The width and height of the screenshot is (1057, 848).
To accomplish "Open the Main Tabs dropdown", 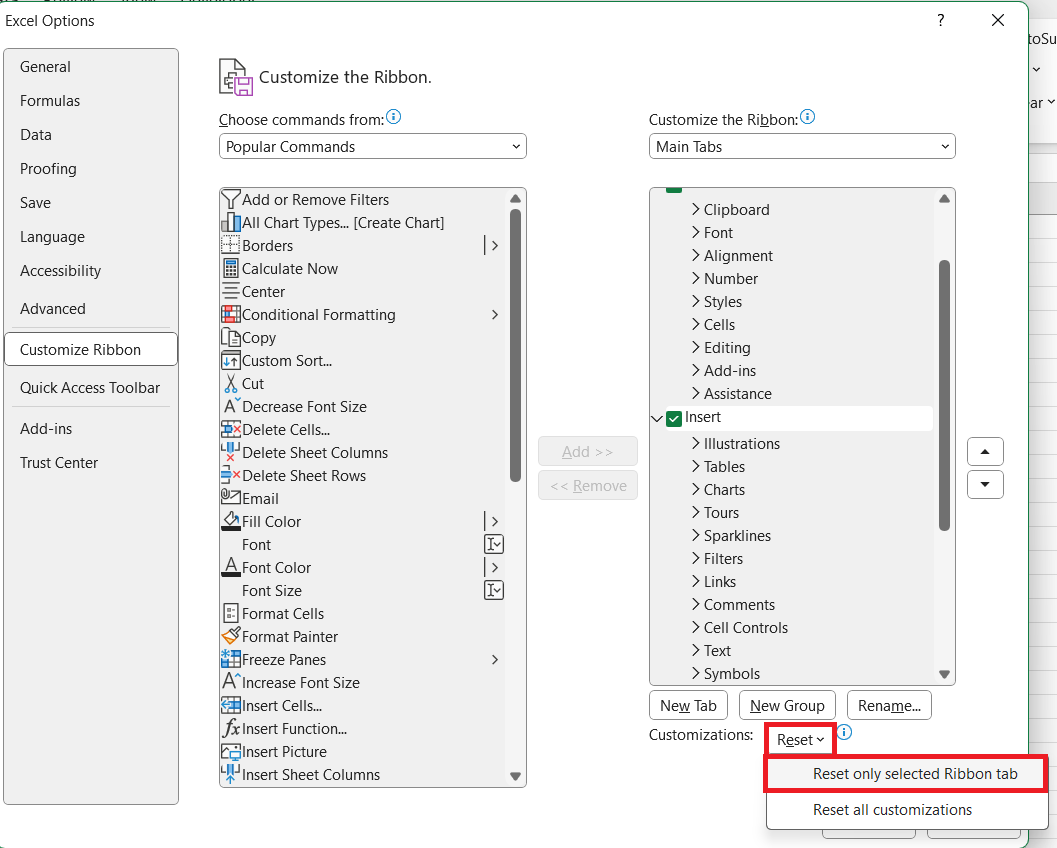I will tap(802, 146).
